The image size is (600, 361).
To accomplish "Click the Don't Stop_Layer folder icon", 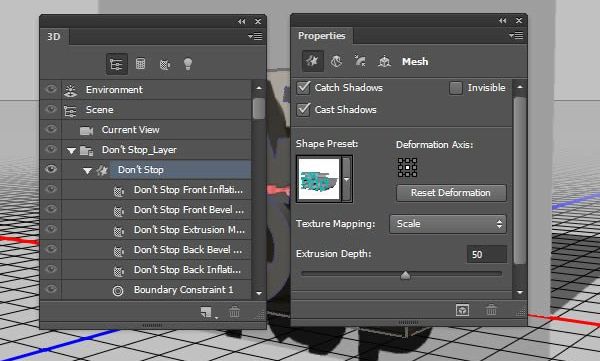I will coord(86,150).
